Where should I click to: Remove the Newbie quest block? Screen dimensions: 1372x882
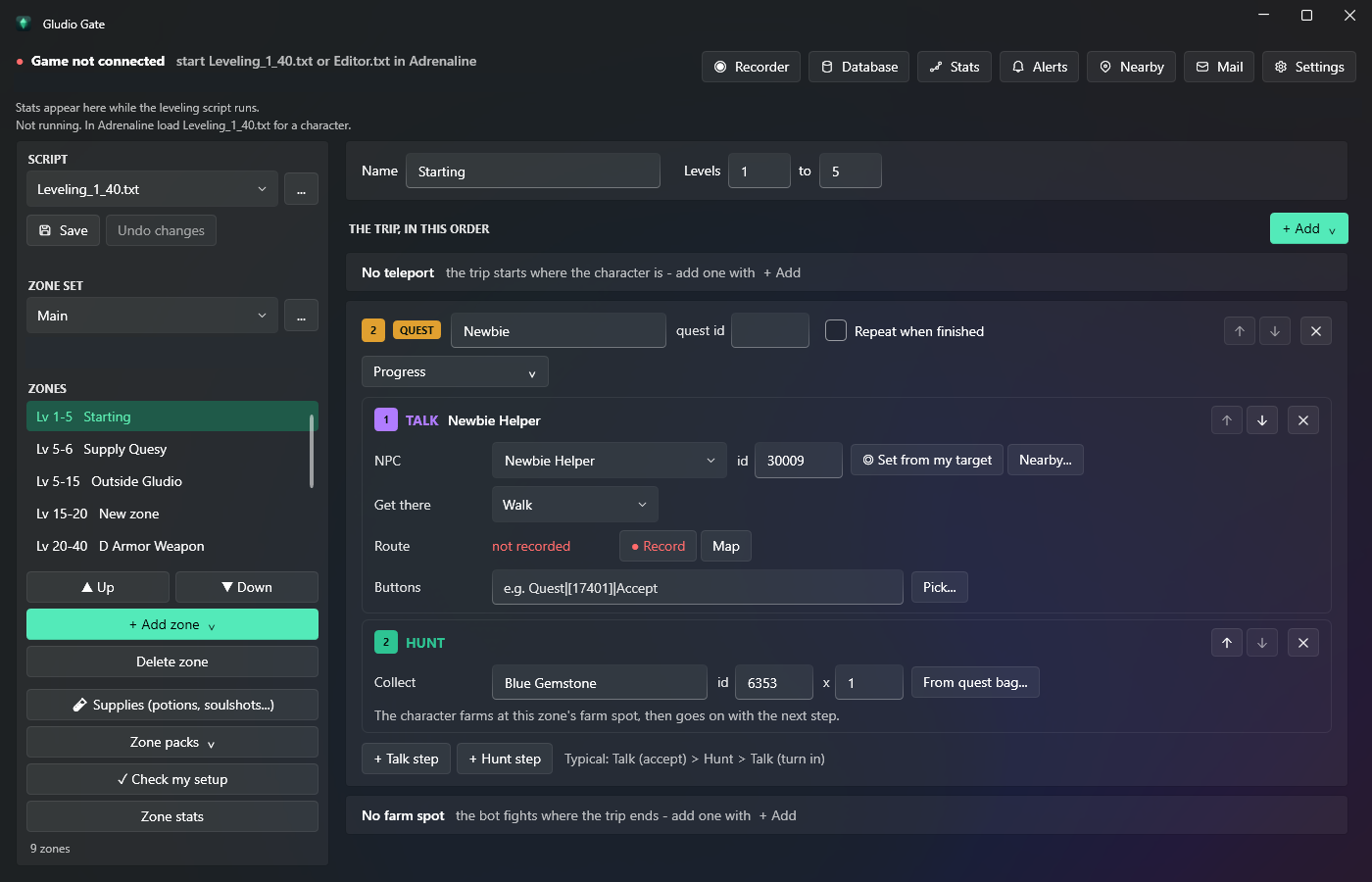click(1316, 331)
